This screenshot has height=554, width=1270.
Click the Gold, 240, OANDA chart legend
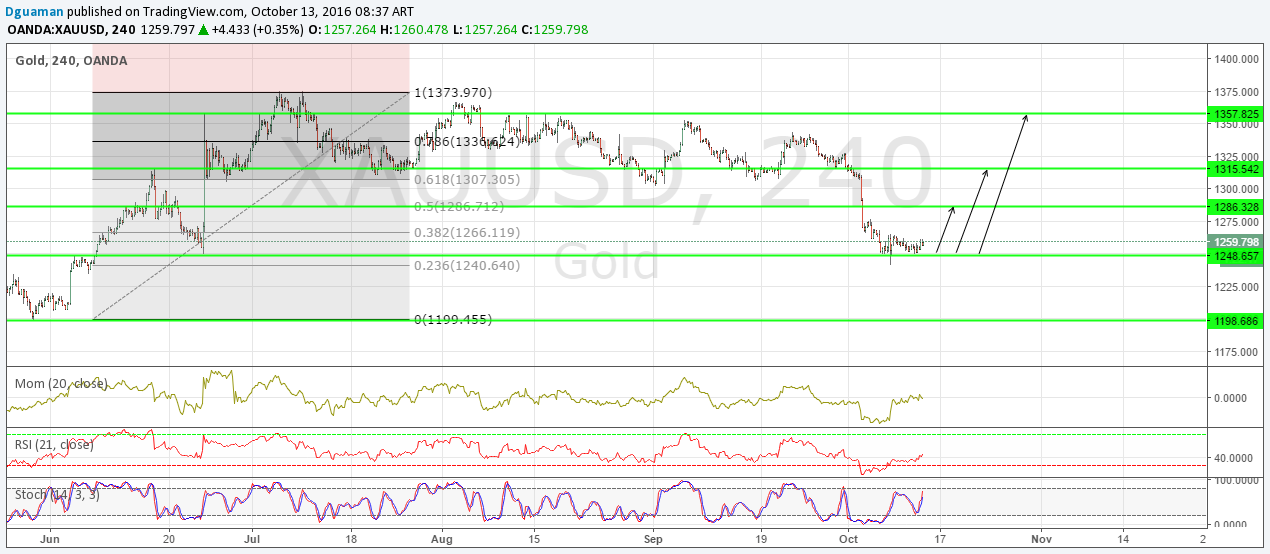tap(71, 60)
